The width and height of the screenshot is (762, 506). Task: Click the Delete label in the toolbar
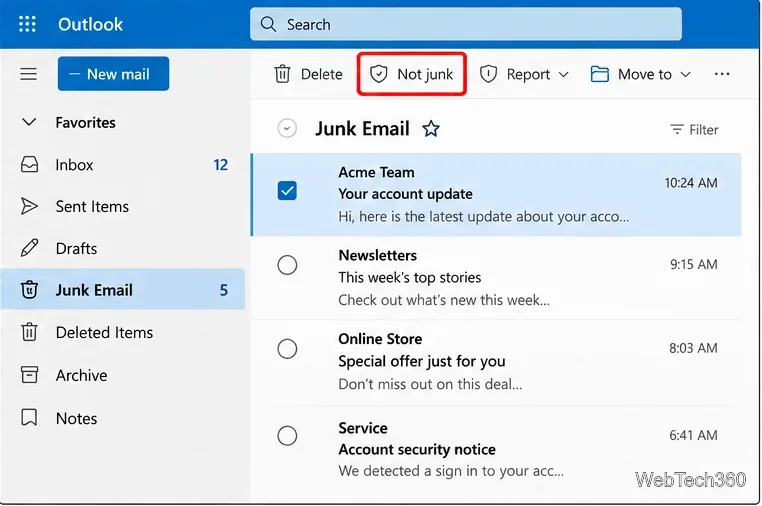click(x=322, y=74)
